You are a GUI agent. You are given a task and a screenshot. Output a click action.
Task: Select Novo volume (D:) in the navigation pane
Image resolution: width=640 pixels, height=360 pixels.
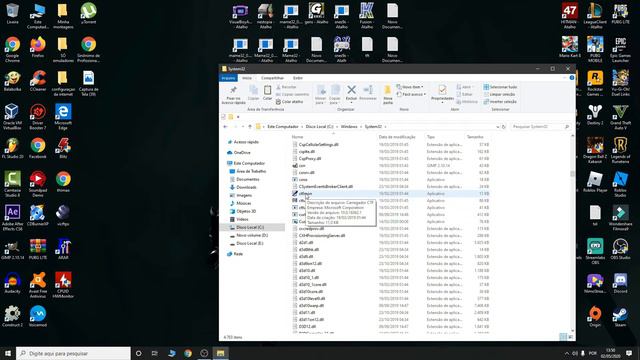tap(252, 236)
